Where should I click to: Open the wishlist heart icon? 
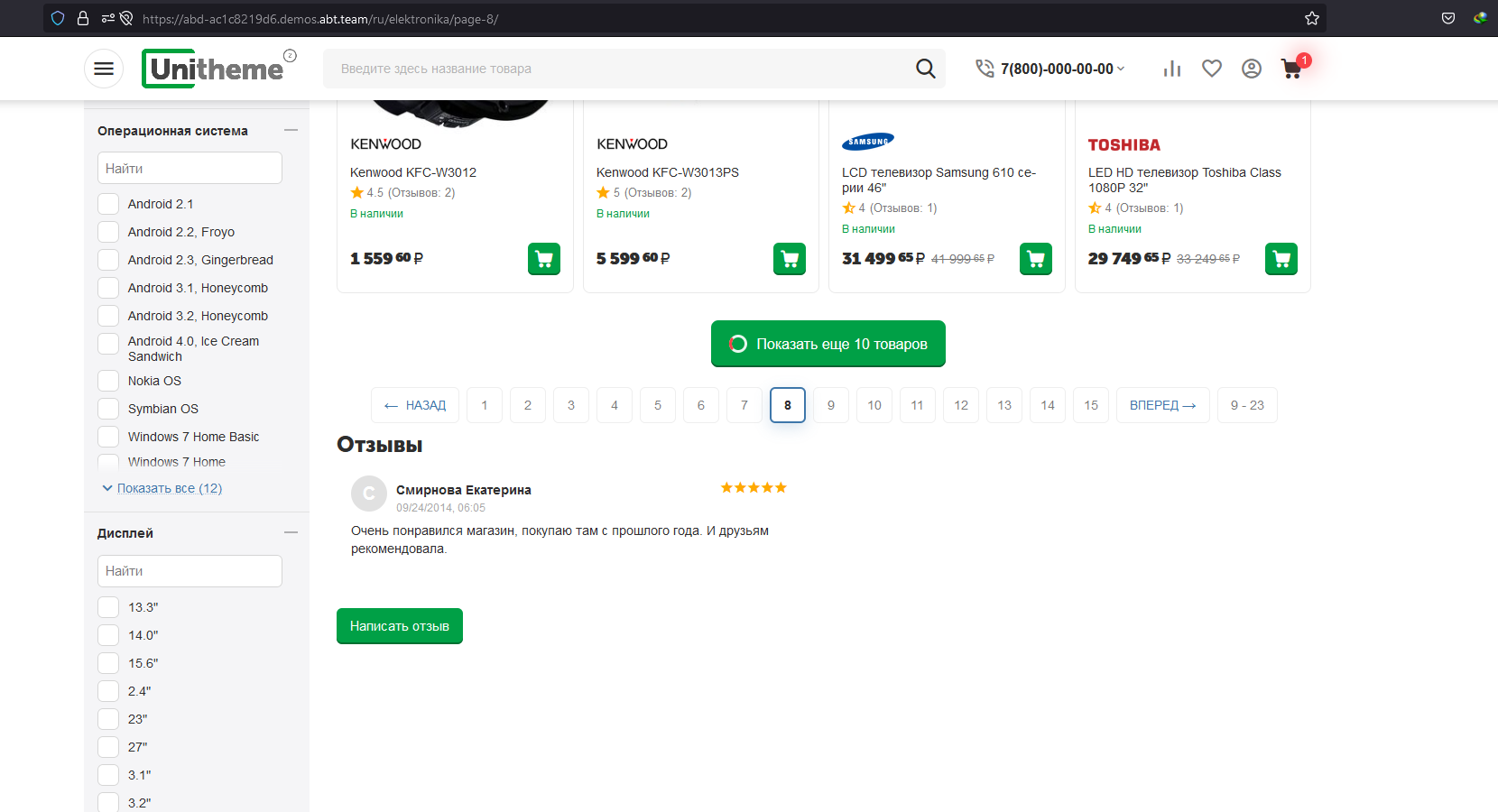(1212, 69)
